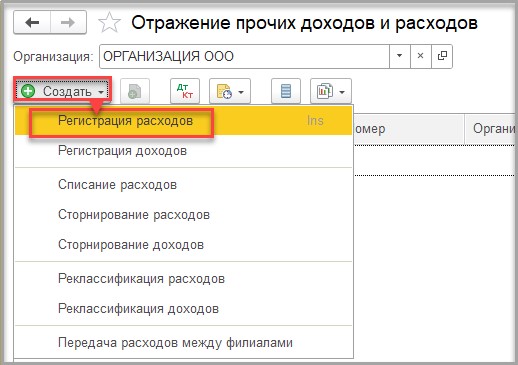This screenshot has height=365, width=518.
Task: Pick Реклассификация доходов
Action: click(184, 309)
